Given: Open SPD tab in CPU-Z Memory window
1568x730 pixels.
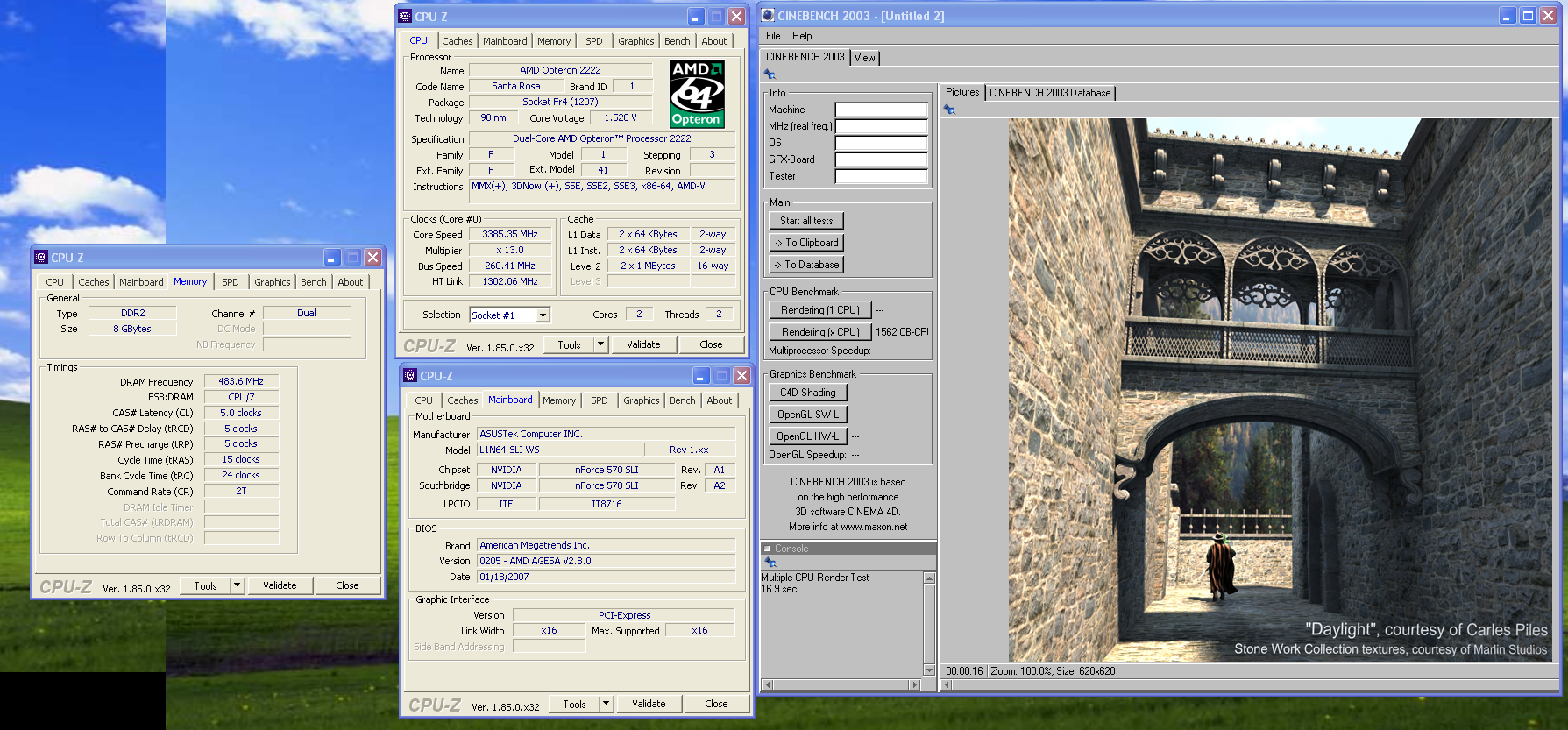Looking at the screenshot, I should point(231,282).
